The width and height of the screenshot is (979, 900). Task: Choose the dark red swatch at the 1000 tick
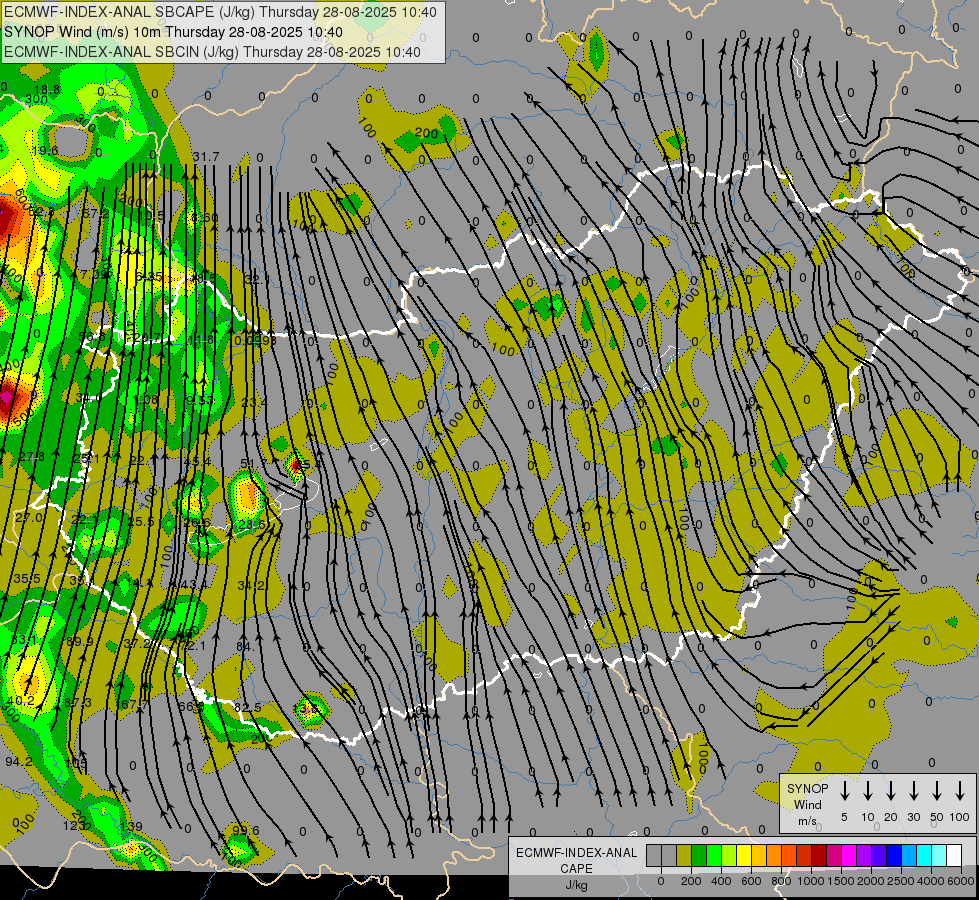(819, 856)
